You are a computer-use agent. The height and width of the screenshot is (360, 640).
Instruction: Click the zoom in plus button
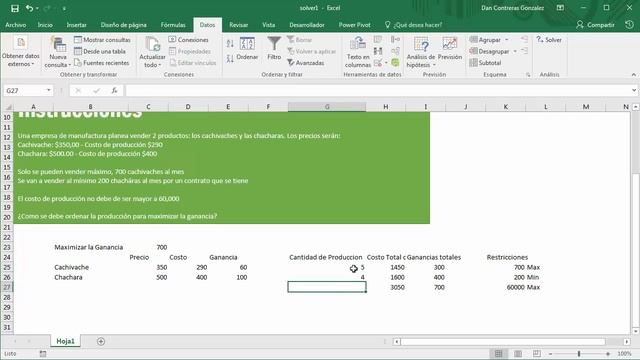tap(608, 353)
